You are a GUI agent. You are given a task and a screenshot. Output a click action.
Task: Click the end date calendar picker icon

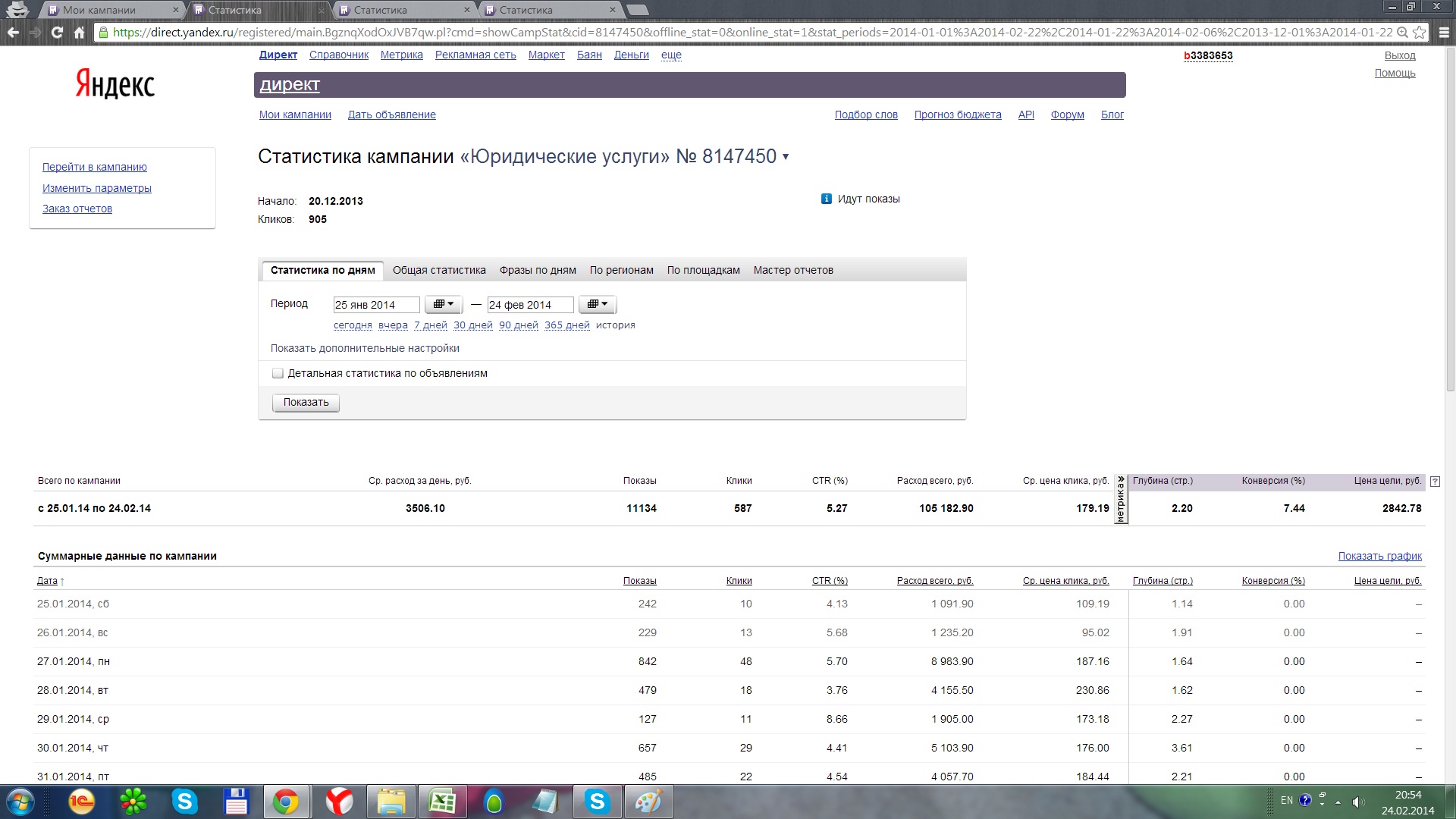(x=598, y=305)
